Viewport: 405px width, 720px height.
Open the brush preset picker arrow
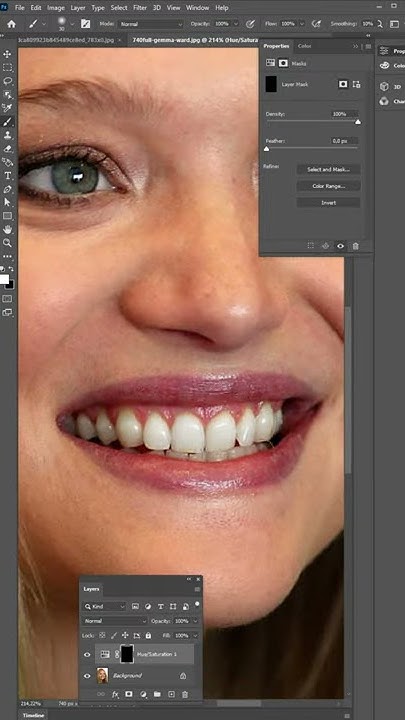point(72,24)
